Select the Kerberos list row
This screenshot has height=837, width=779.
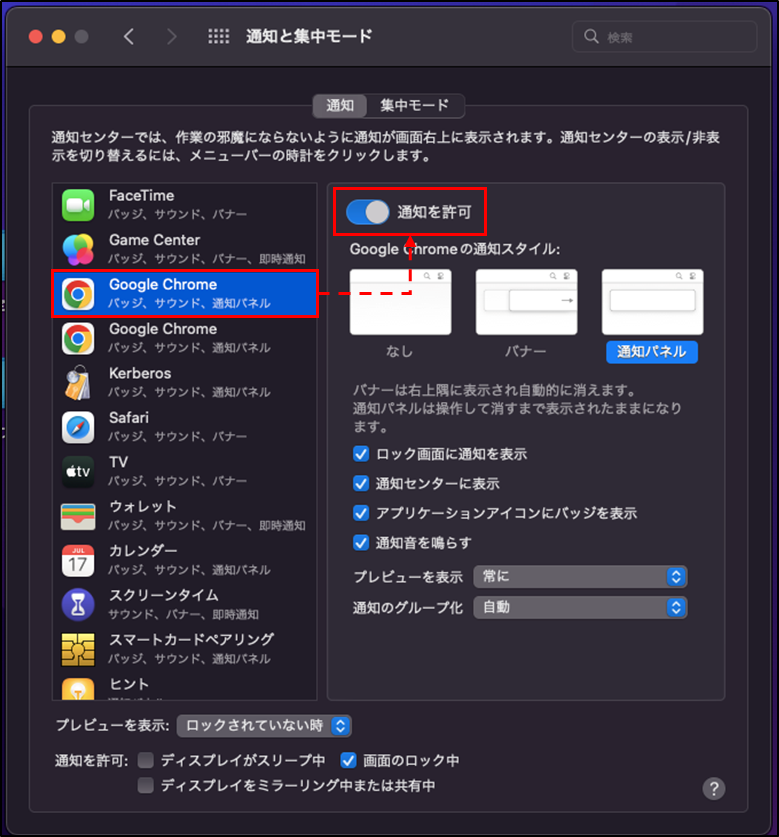(x=185, y=382)
